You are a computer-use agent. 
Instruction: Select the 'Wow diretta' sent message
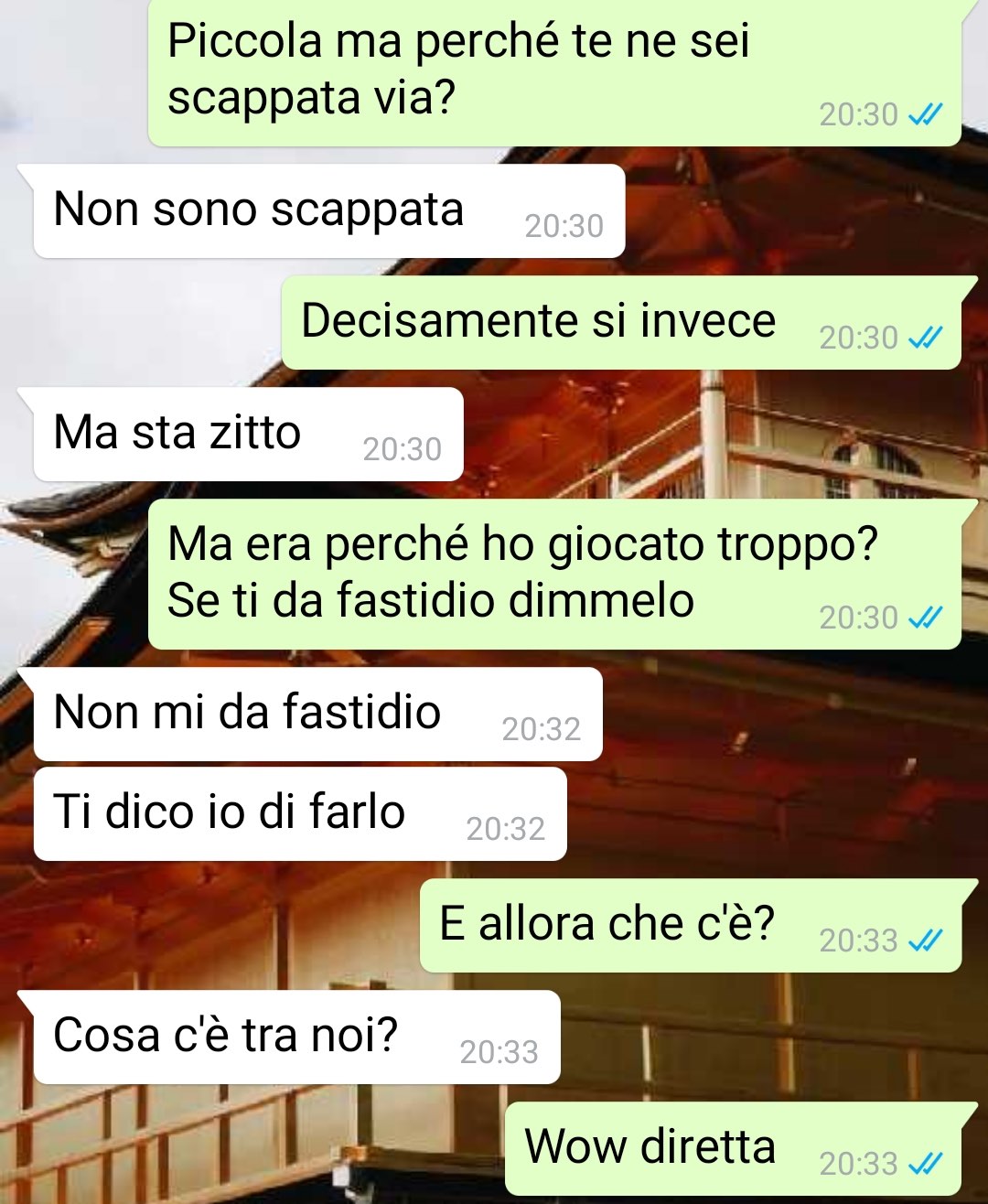coord(734,1149)
